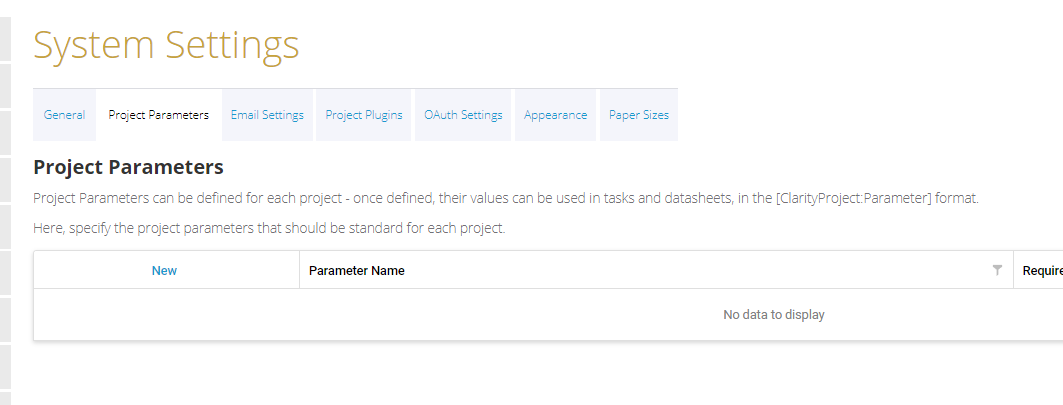The image size is (1063, 405).
Task: Open the Parameter Name column filter icon
Action: tap(997, 270)
